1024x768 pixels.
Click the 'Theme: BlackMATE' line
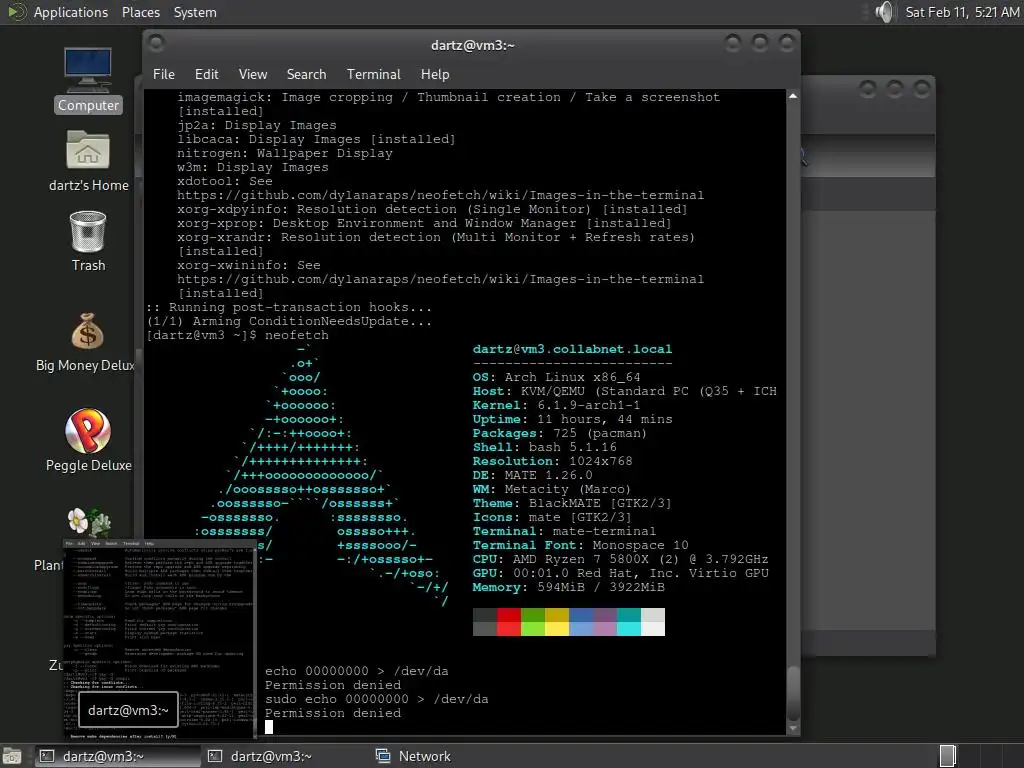[x=572, y=504]
